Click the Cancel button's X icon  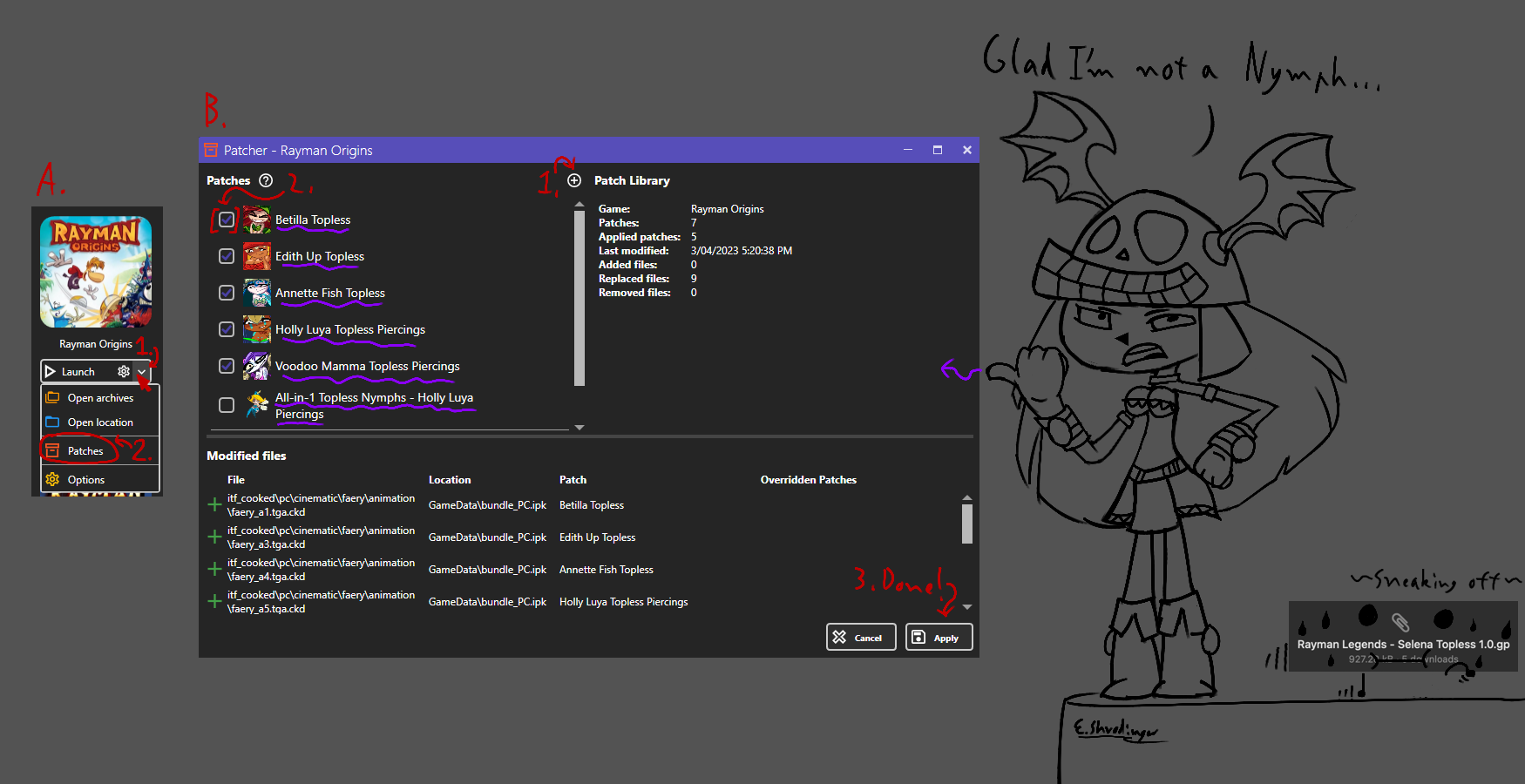click(839, 637)
